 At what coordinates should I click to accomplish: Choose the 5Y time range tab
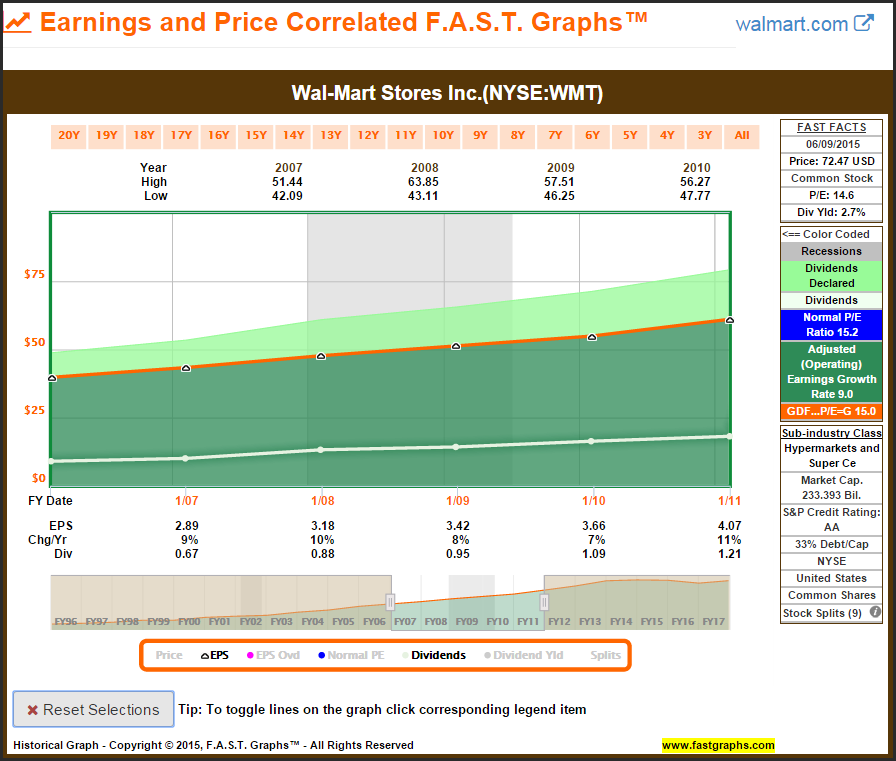(x=629, y=135)
